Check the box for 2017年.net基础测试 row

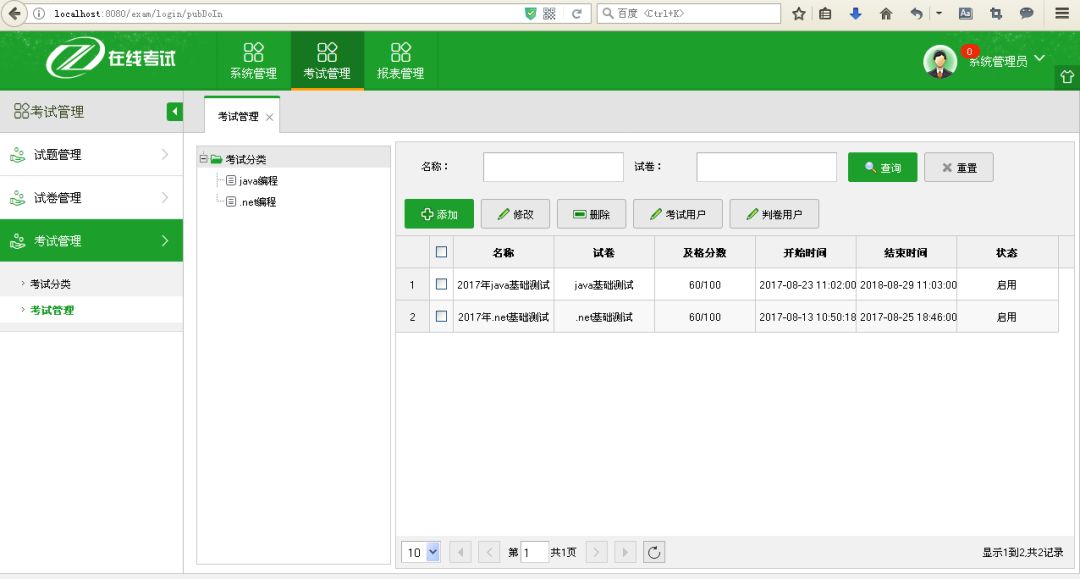point(441,316)
